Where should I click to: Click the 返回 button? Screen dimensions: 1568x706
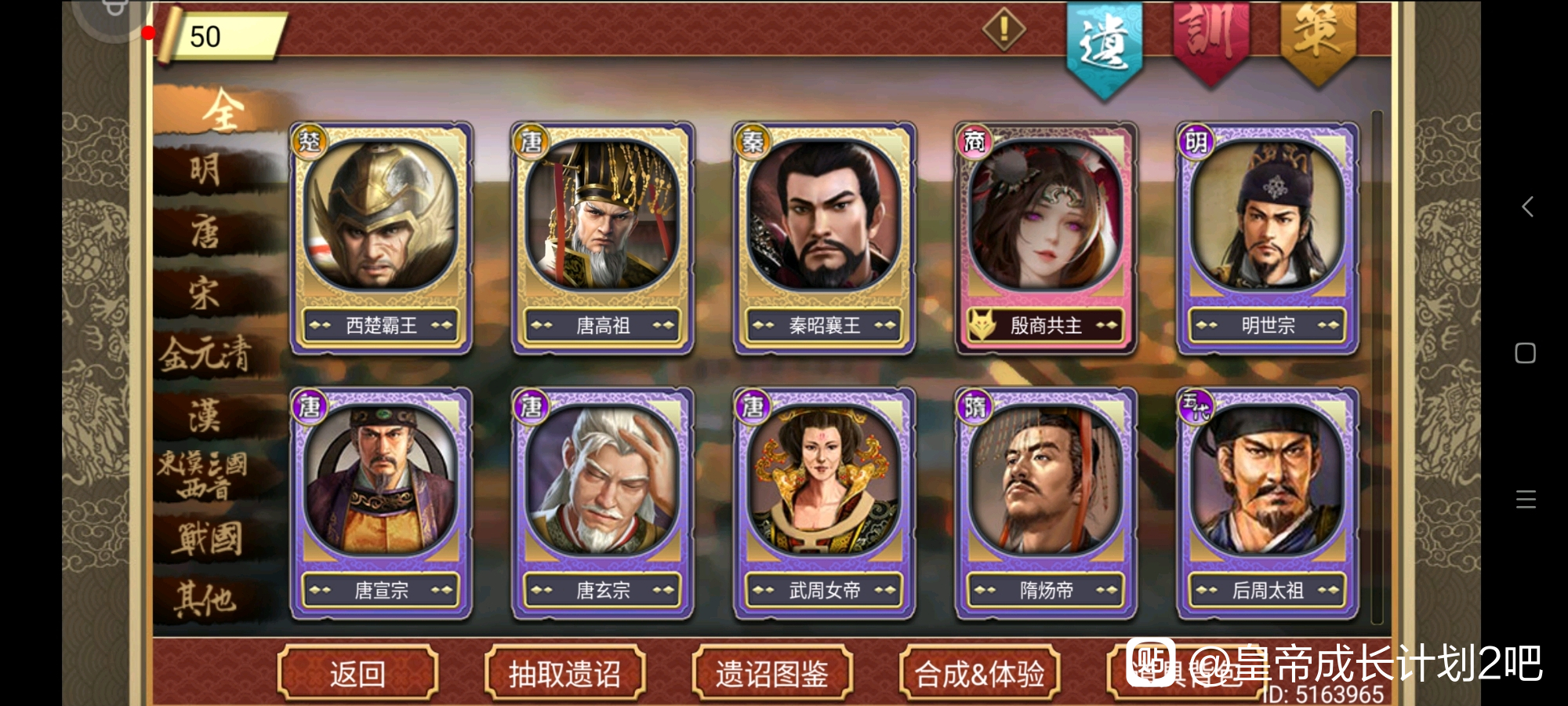point(358,673)
